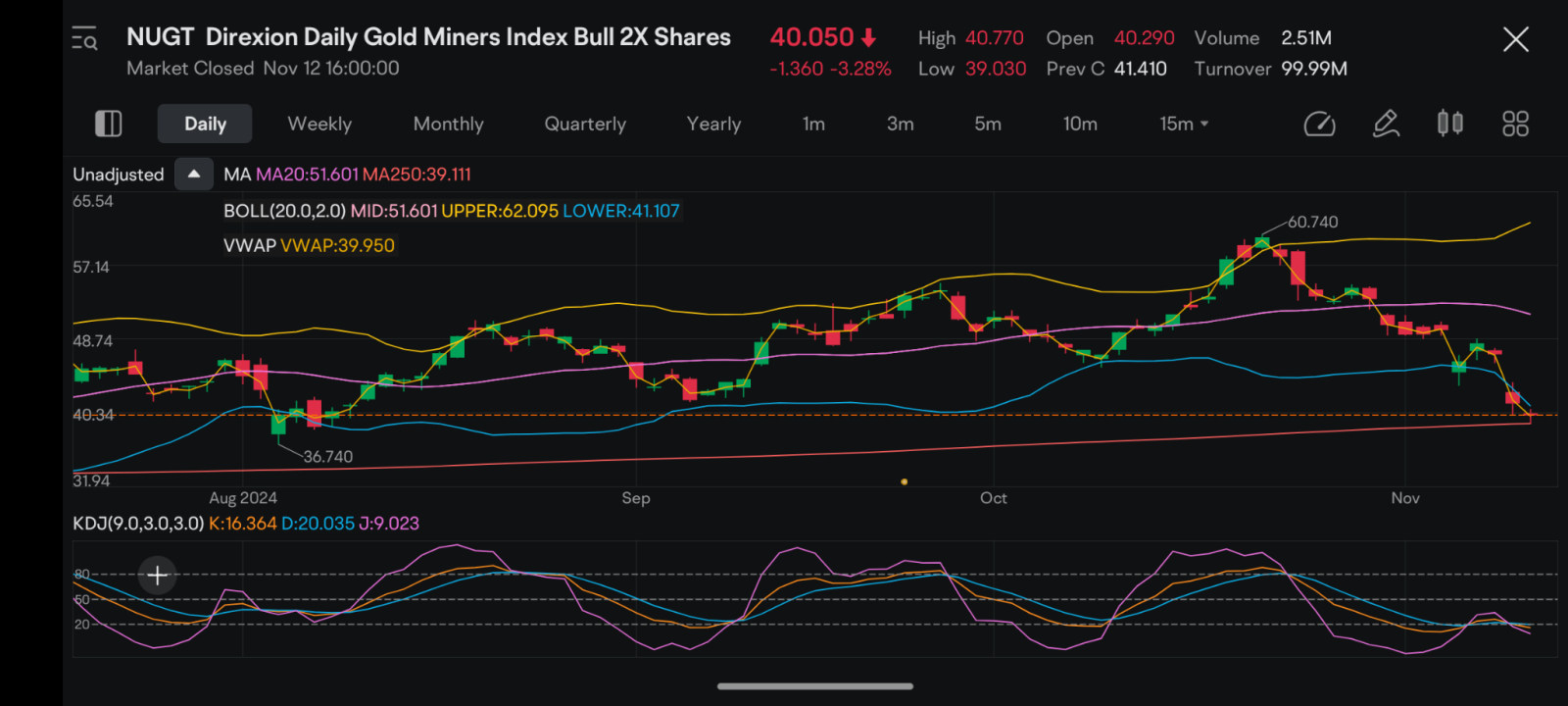Tap the LOWER:41.107 Bollinger value
The image size is (1568, 706).
[x=621, y=211]
